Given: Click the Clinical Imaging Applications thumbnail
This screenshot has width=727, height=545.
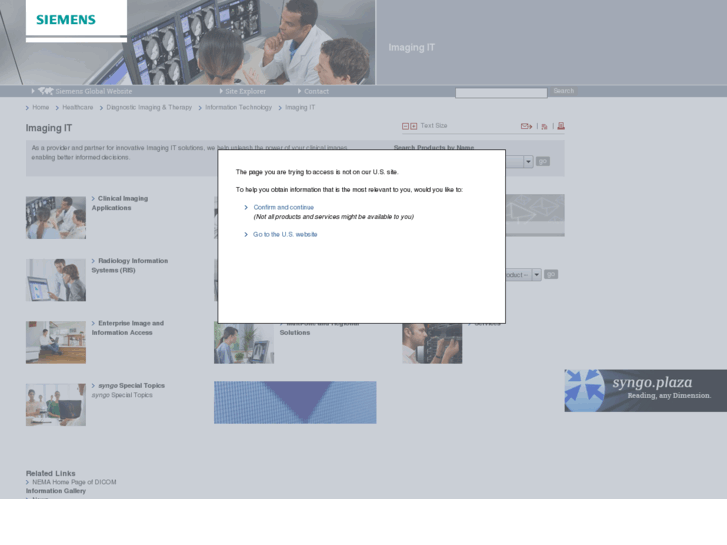Looking at the screenshot, I should point(56,218).
